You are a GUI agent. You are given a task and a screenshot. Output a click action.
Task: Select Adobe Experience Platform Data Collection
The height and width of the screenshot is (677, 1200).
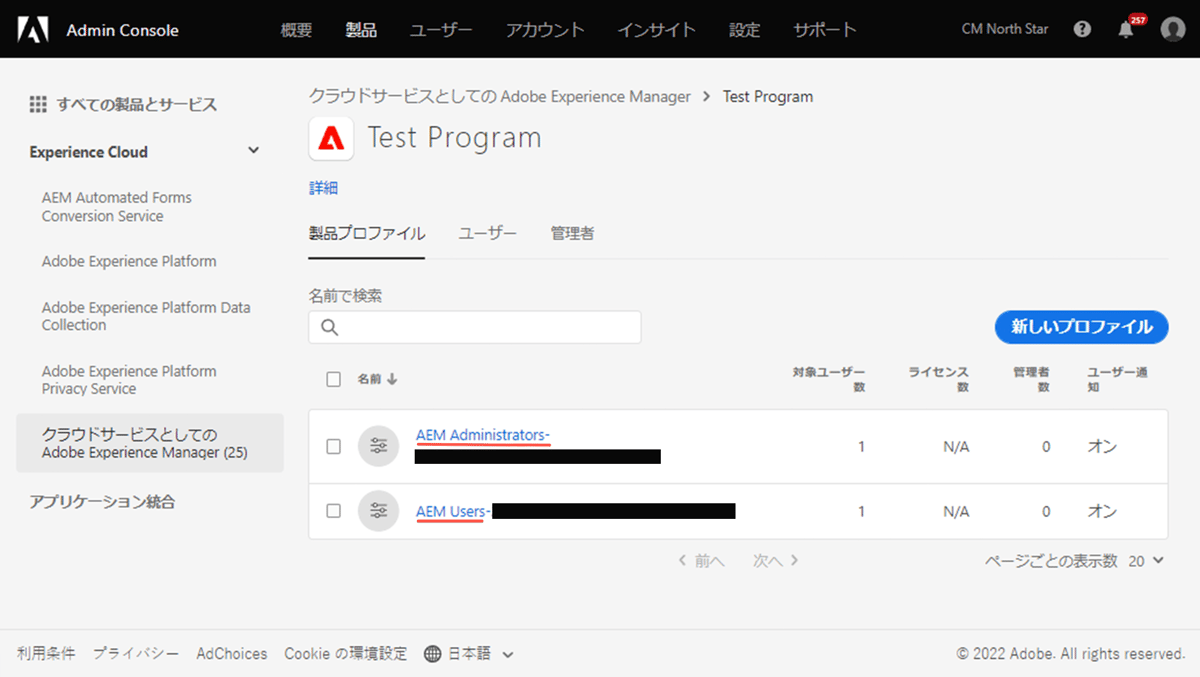(146, 316)
